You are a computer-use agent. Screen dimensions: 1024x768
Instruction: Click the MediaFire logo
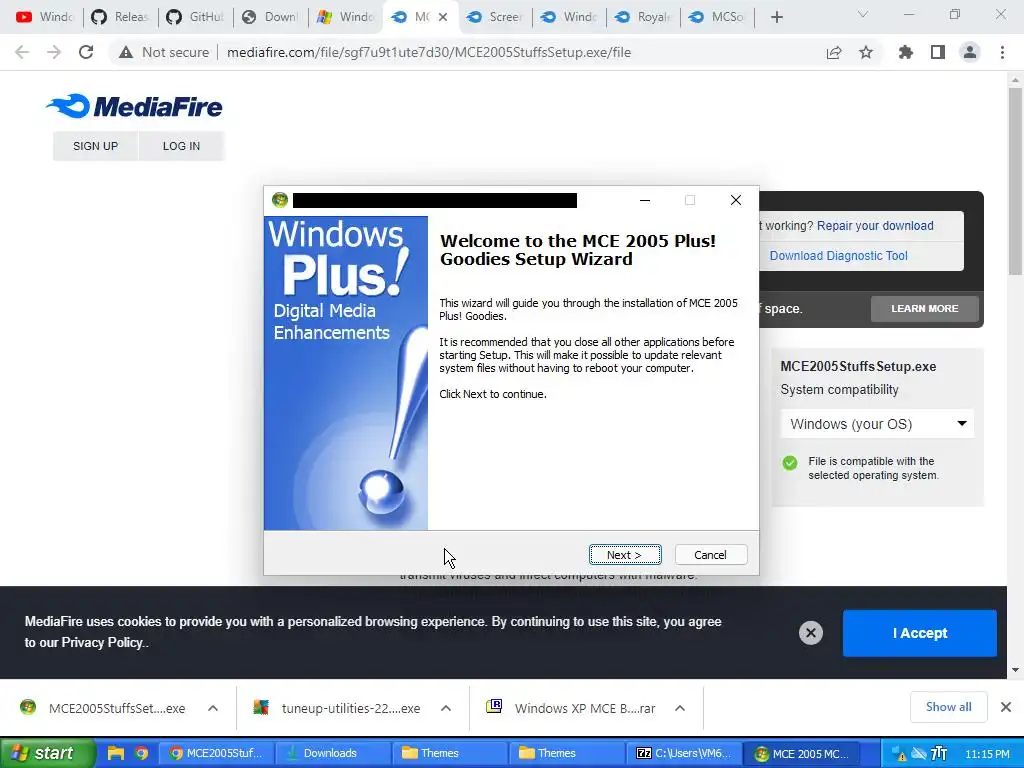point(135,106)
